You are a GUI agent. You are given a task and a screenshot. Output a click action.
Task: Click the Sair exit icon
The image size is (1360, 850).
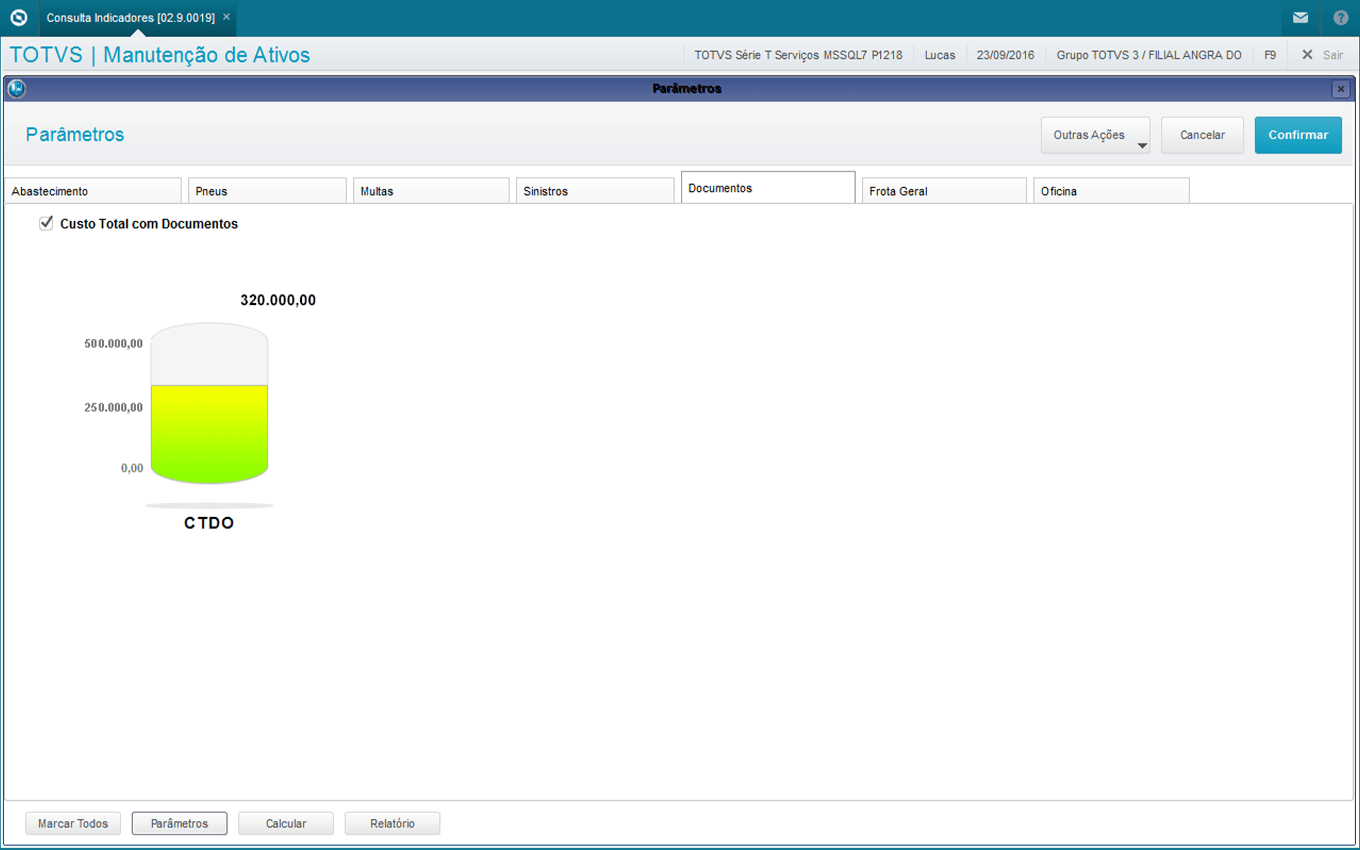(x=1307, y=55)
